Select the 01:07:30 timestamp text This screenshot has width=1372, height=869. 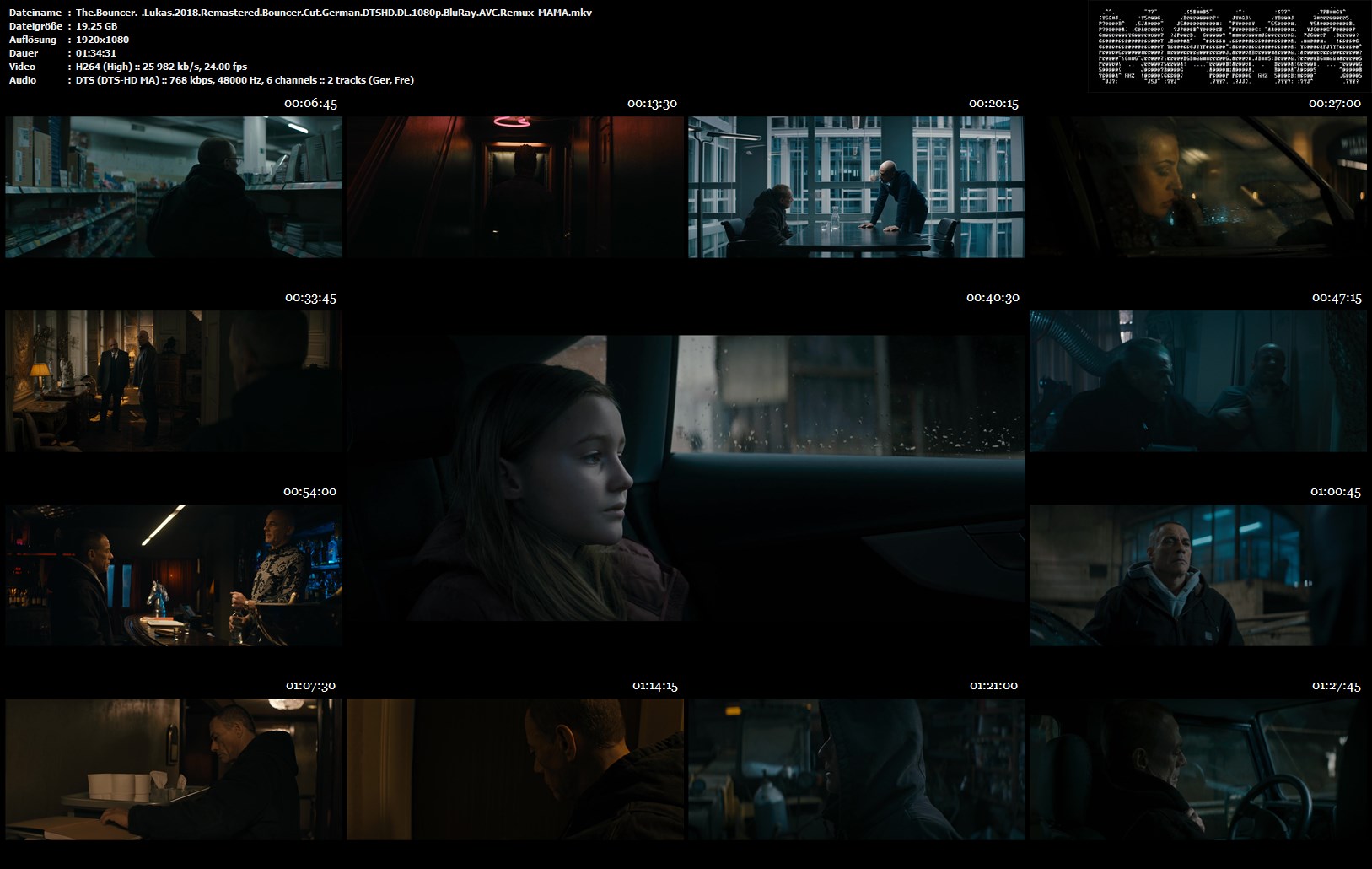tap(310, 686)
